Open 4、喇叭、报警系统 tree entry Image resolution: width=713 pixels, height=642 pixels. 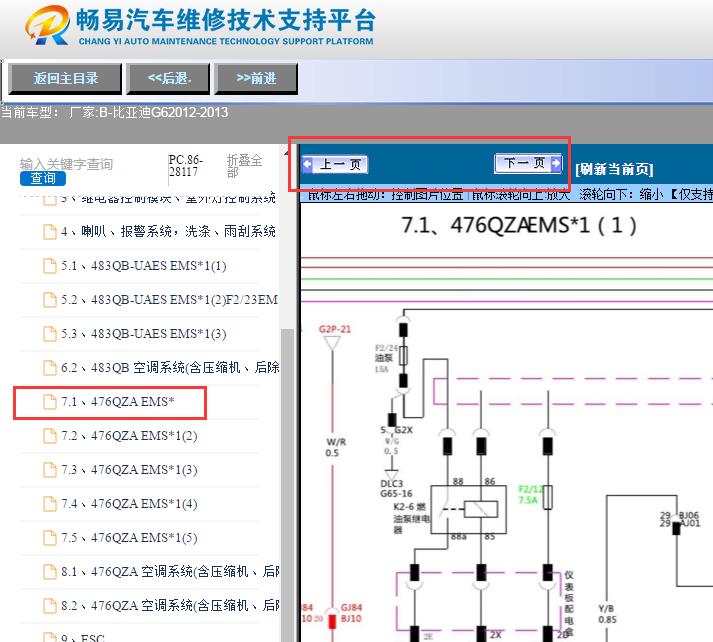click(168, 231)
